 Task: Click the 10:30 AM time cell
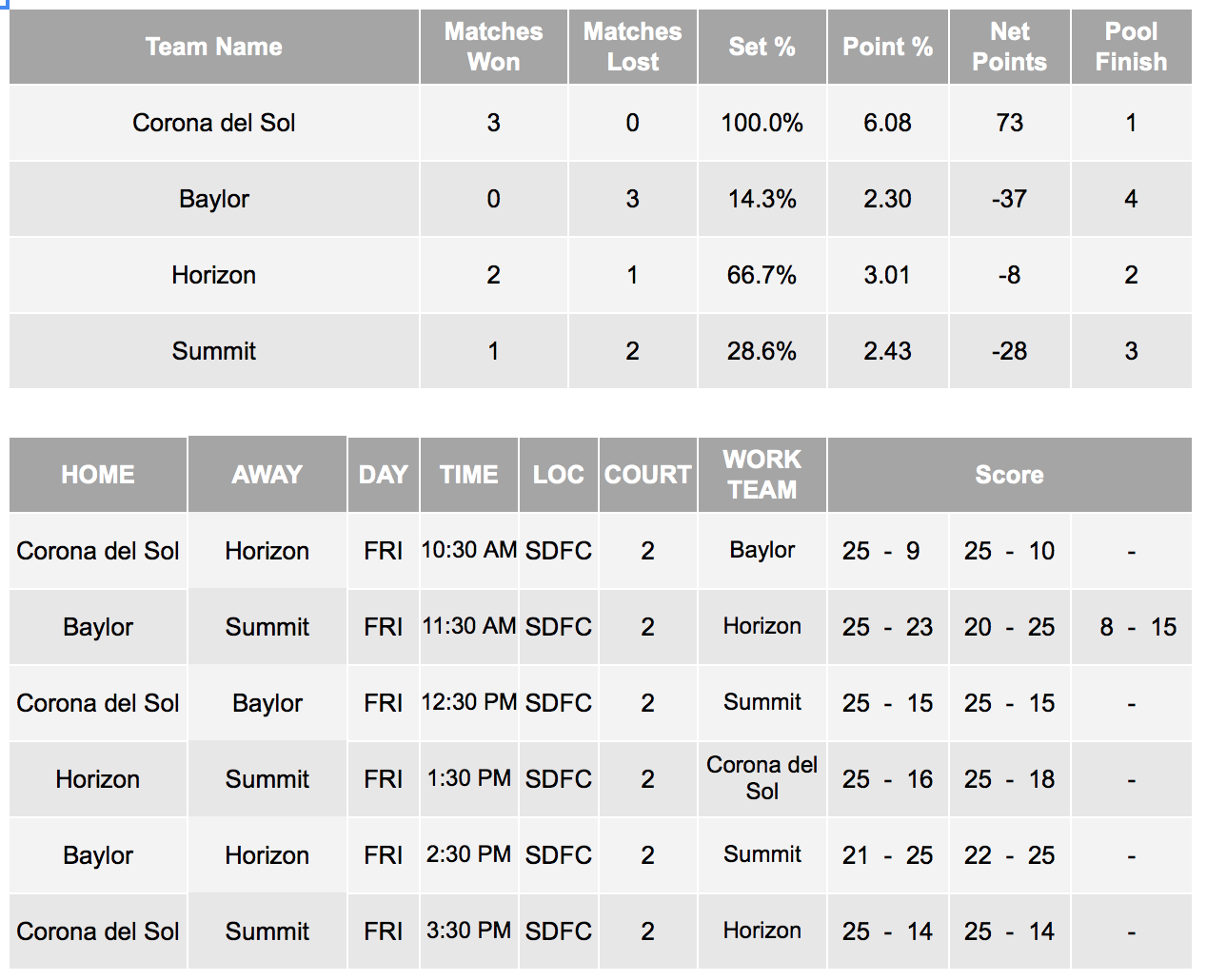[469, 550]
